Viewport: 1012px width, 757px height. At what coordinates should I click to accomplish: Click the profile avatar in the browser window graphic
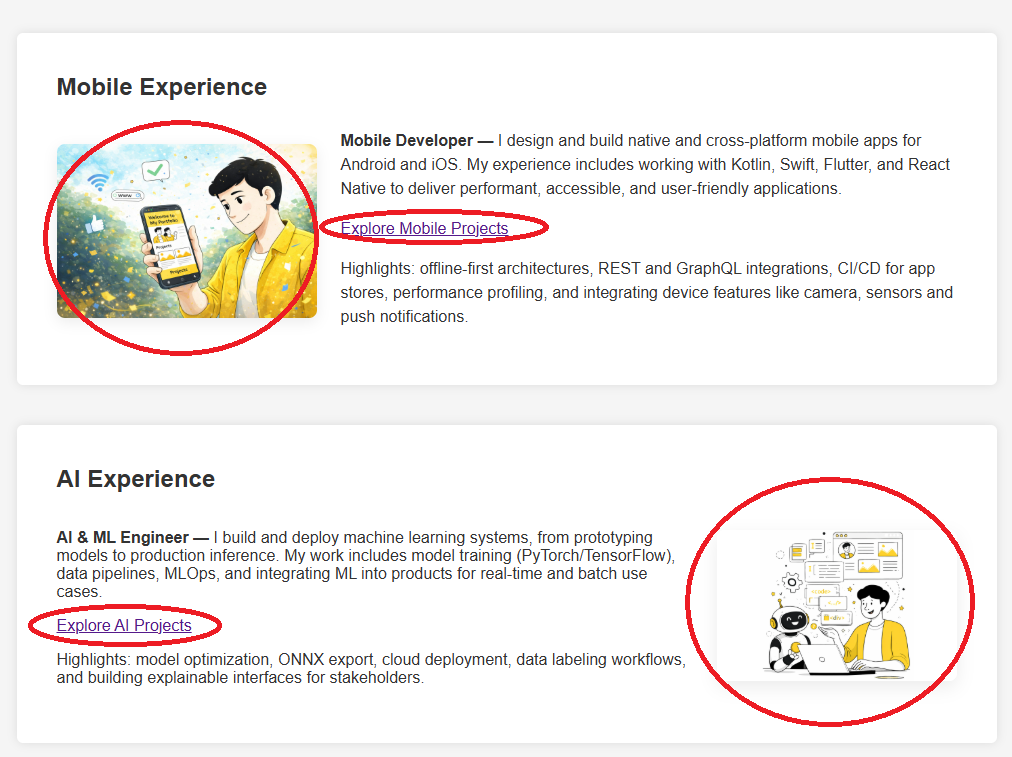tap(848, 549)
